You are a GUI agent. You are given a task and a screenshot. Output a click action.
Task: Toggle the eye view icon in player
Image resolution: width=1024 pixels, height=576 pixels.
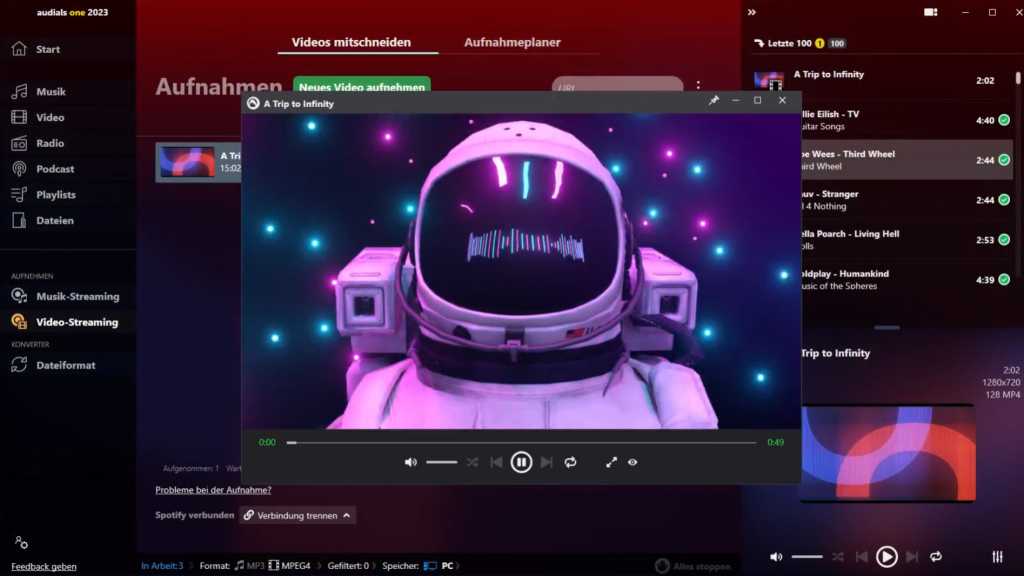pos(632,462)
